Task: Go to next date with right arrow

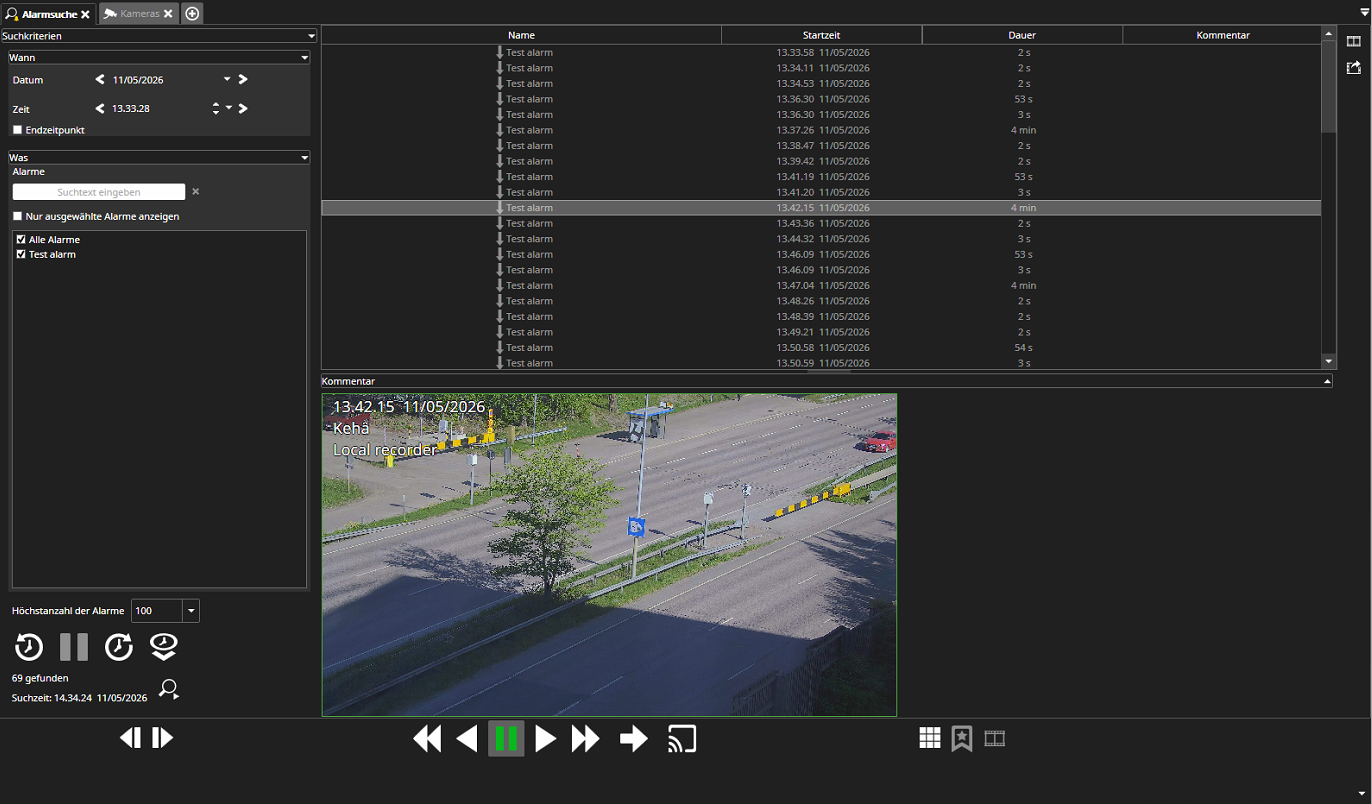Action: (x=243, y=79)
